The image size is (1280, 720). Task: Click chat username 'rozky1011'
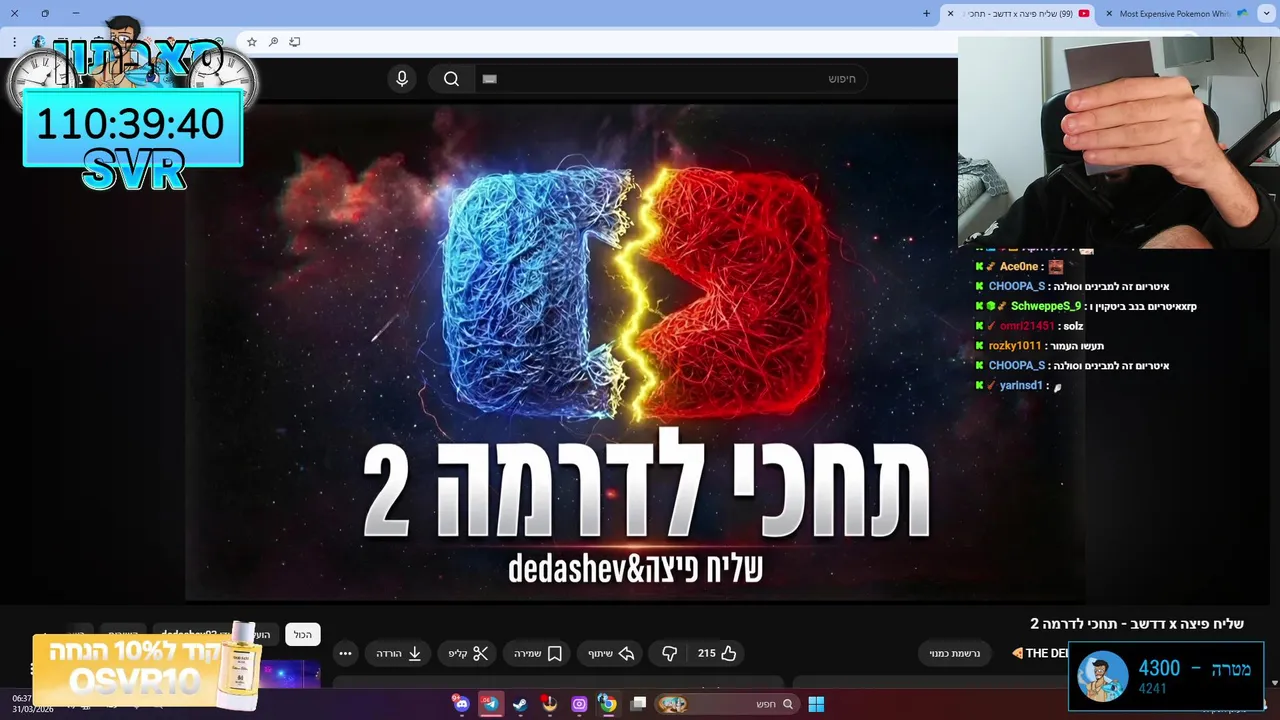tap(1015, 346)
